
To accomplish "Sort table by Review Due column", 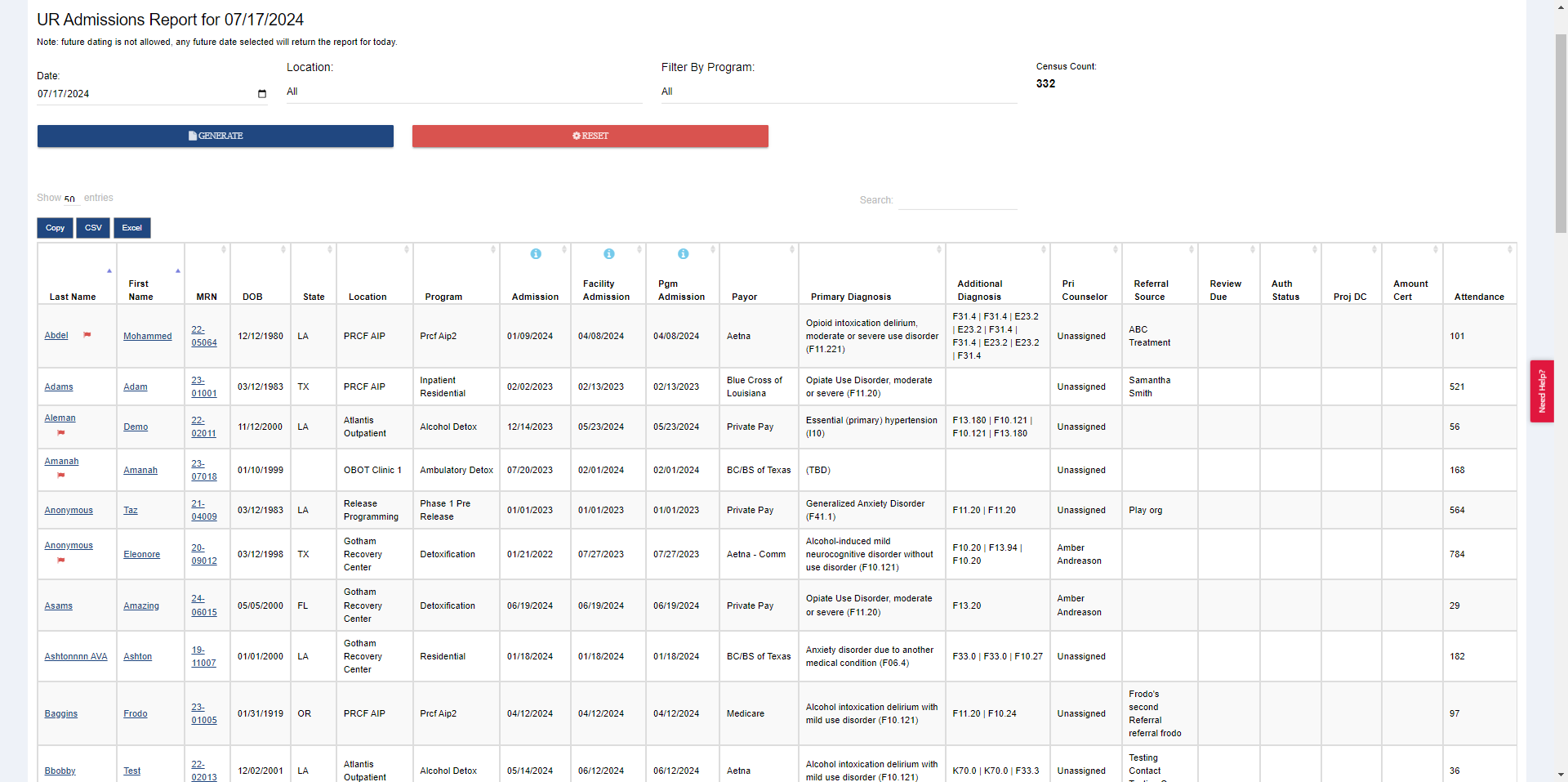I will pyautogui.click(x=1229, y=274).
